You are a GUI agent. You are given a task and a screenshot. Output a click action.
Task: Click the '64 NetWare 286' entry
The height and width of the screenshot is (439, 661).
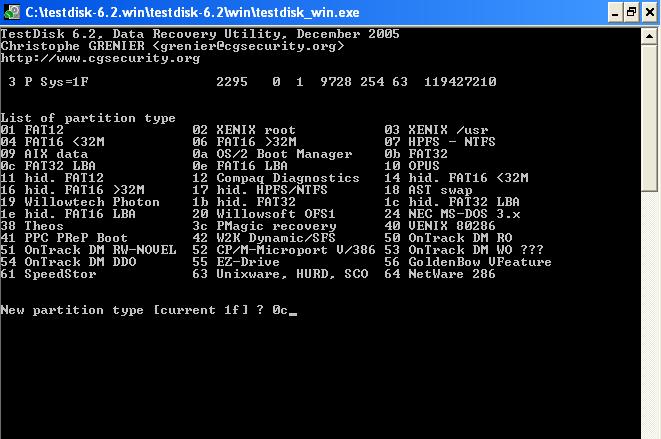point(440,274)
